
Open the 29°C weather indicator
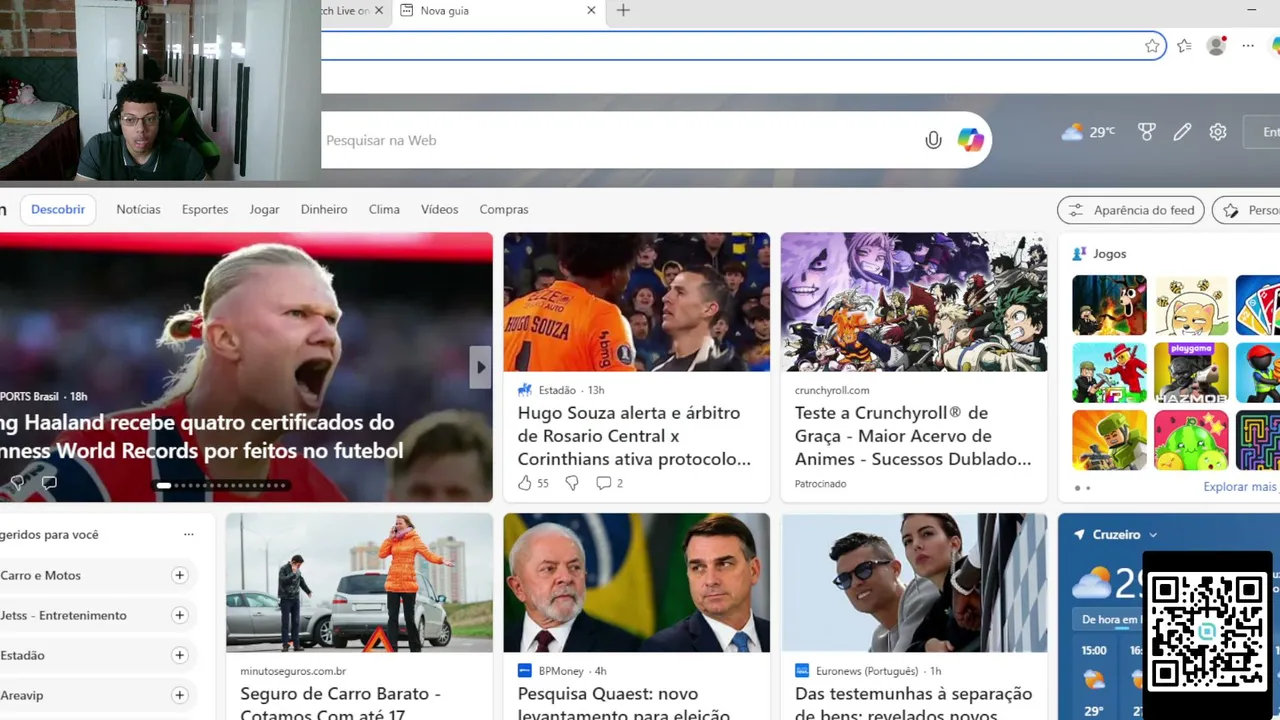(x=1088, y=132)
